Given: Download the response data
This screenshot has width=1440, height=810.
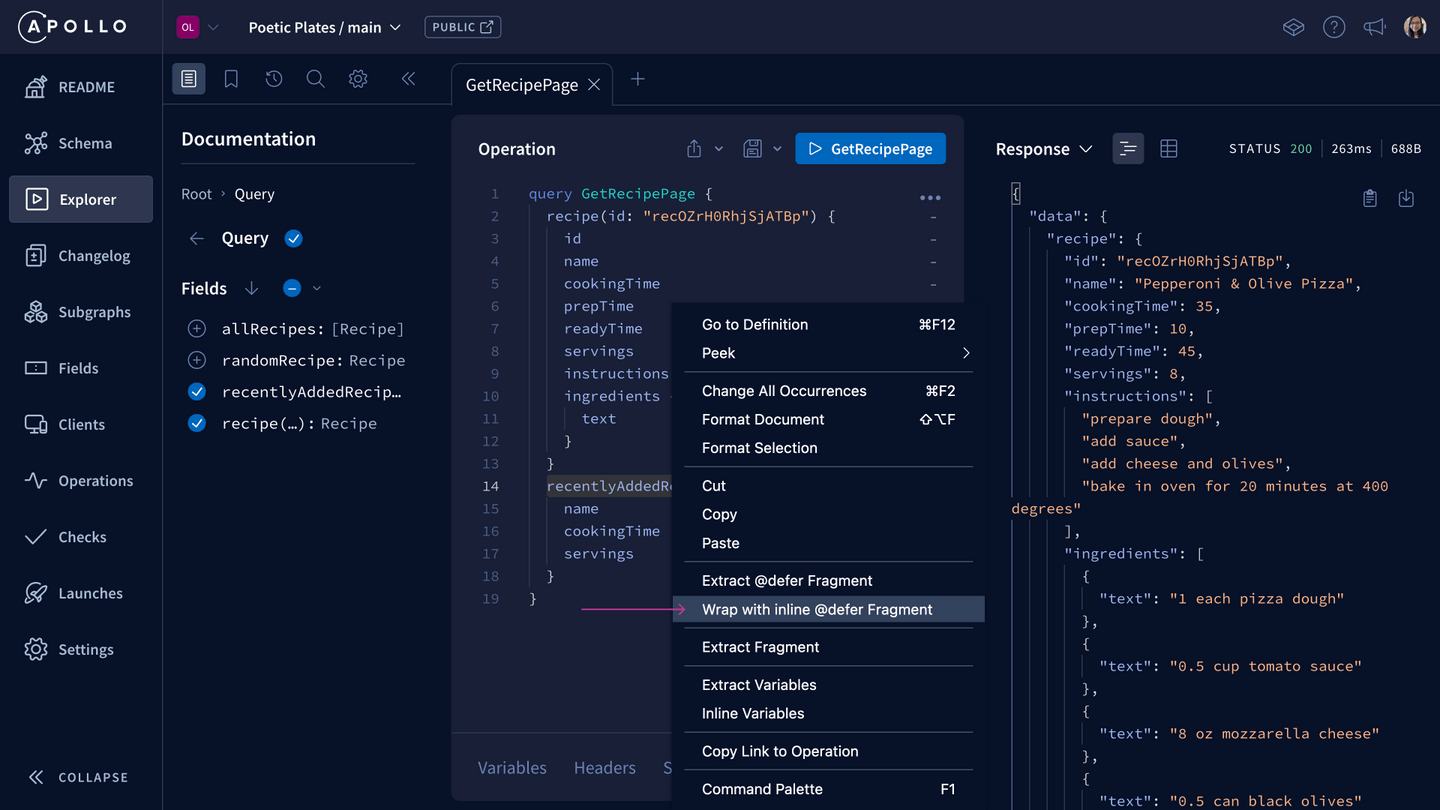Looking at the screenshot, I should pyautogui.click(x=1406, y=198).
